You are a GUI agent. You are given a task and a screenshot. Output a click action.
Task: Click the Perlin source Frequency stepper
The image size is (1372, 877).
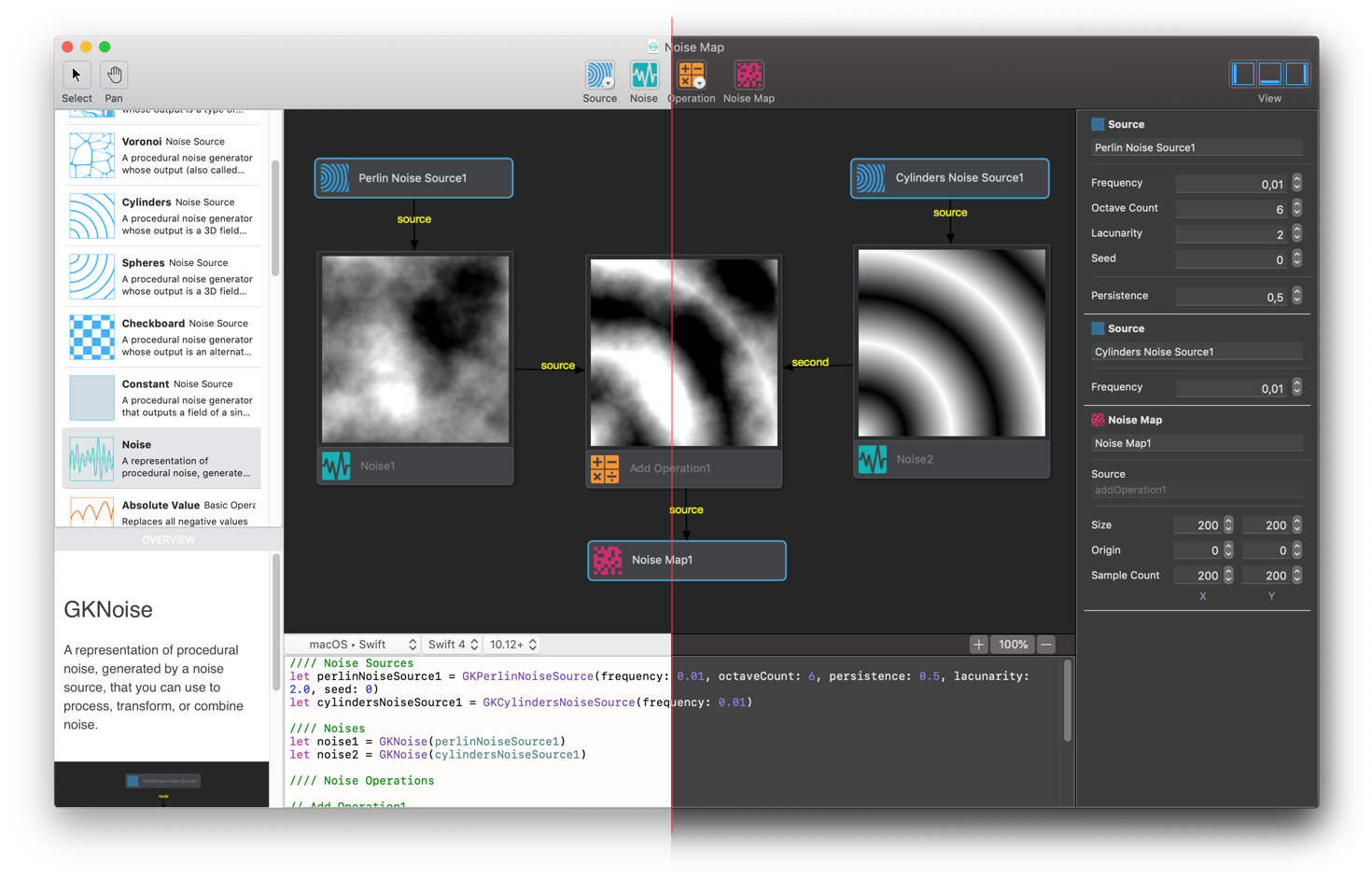[1297, 183]
